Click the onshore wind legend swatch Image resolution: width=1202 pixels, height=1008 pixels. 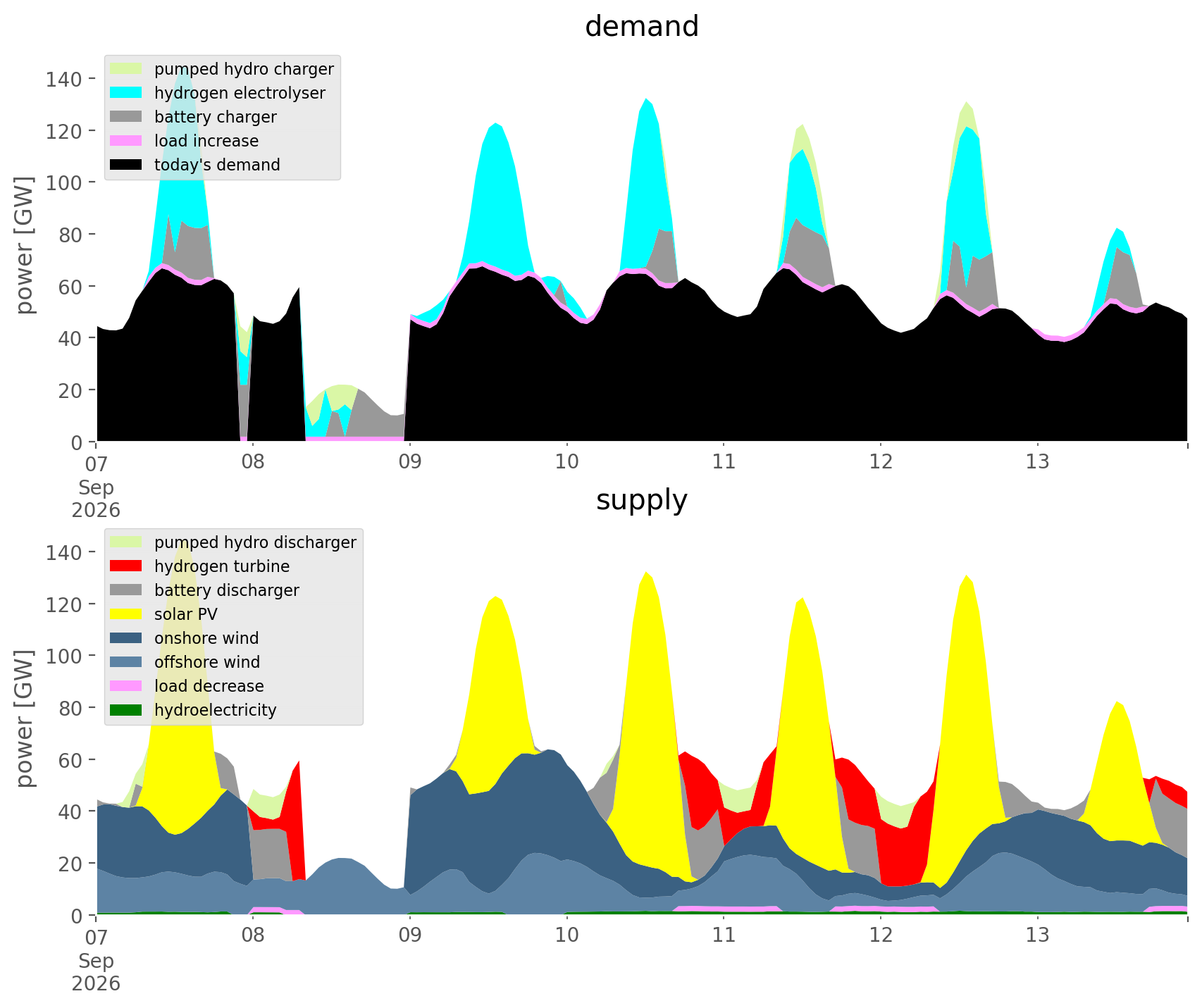pos(128,638)
